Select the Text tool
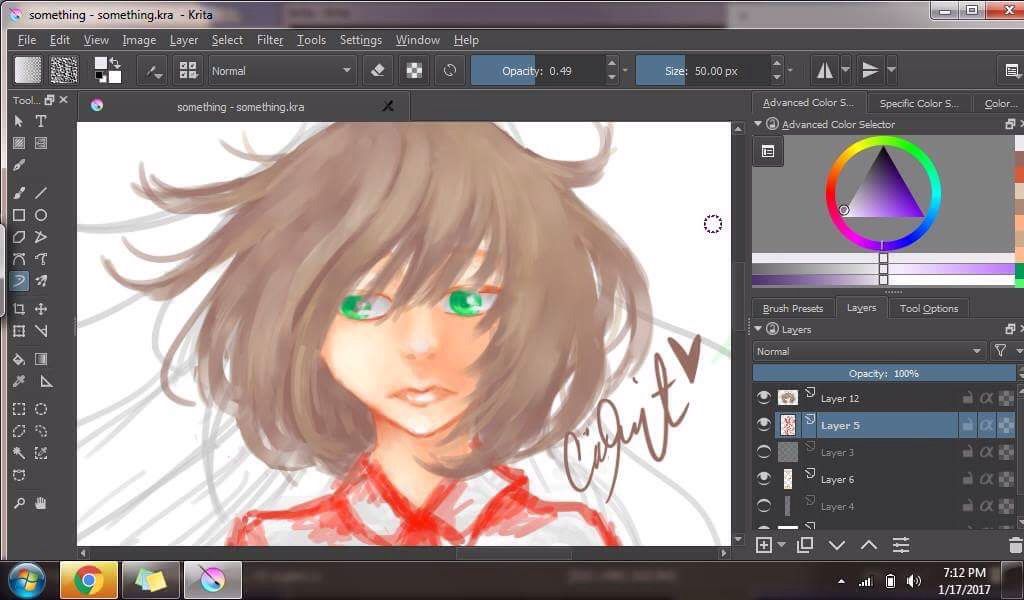The width and height of the screenshot is (1024, 600). point(40,121)
